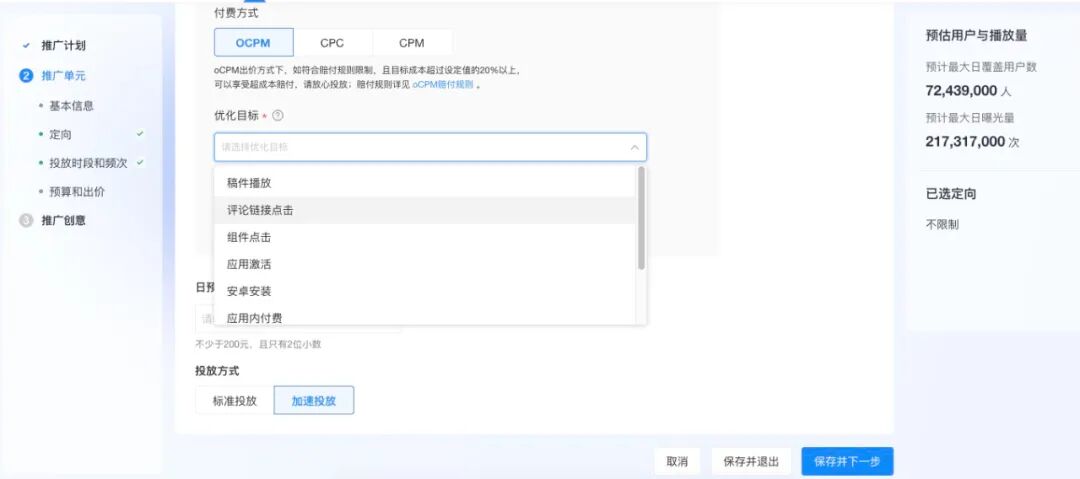Click the dropdown list scrollbar thumb
Screen dimensions: 1080x479
(641, 218)
